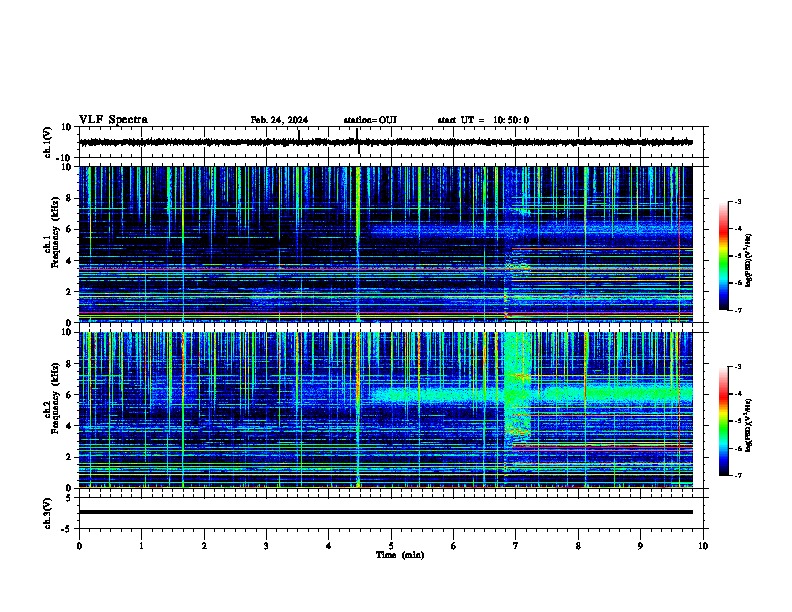This screenshot has width=792, height=612.
Task: Click the time axis tick labeled 5
Action: tap(391, 546)
